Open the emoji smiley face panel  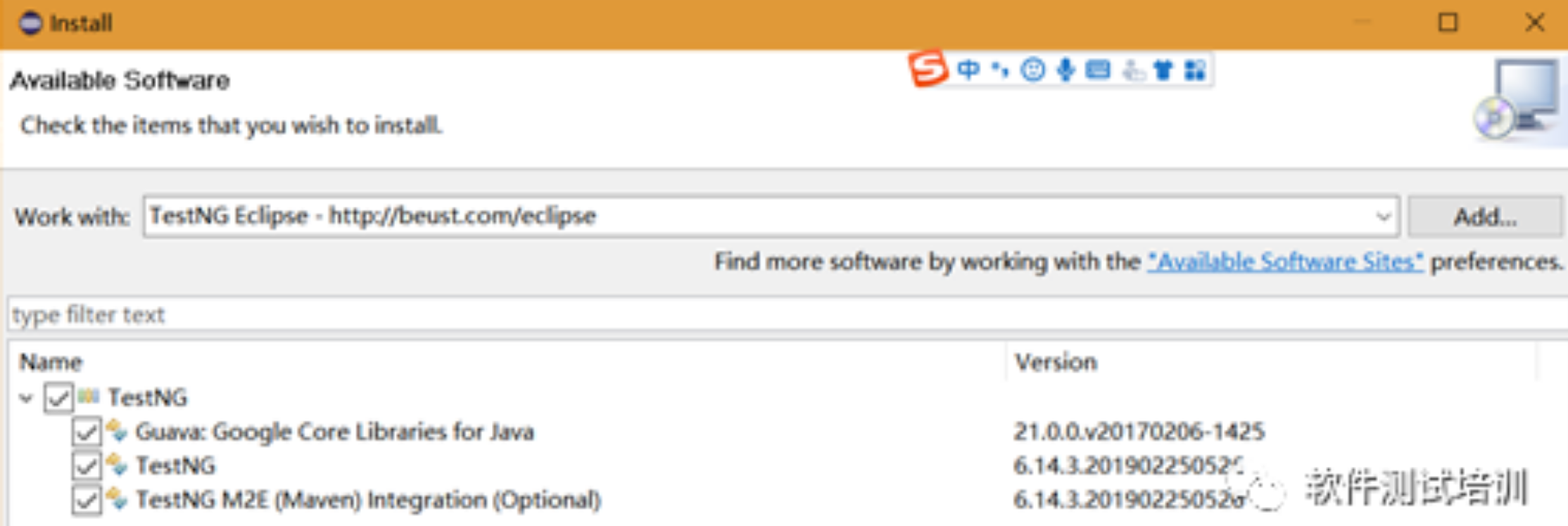(x=1032, y=70)
